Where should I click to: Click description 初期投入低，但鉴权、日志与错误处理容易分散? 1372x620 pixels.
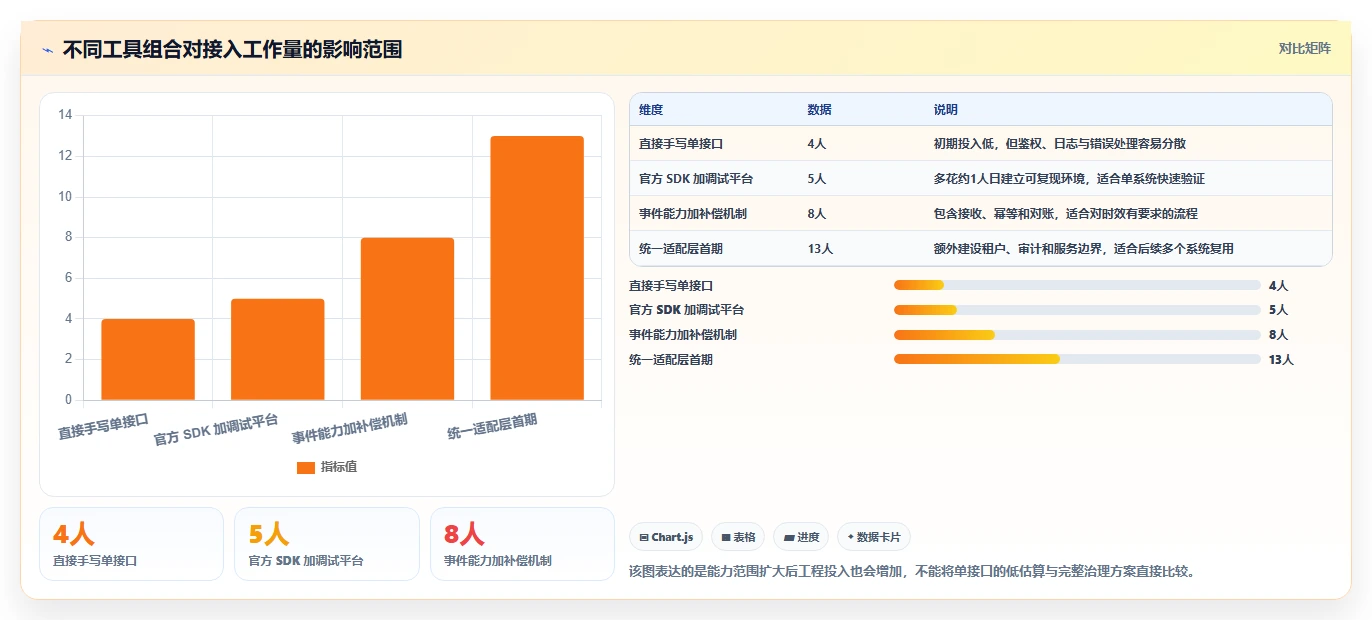tap(1060, 144)
